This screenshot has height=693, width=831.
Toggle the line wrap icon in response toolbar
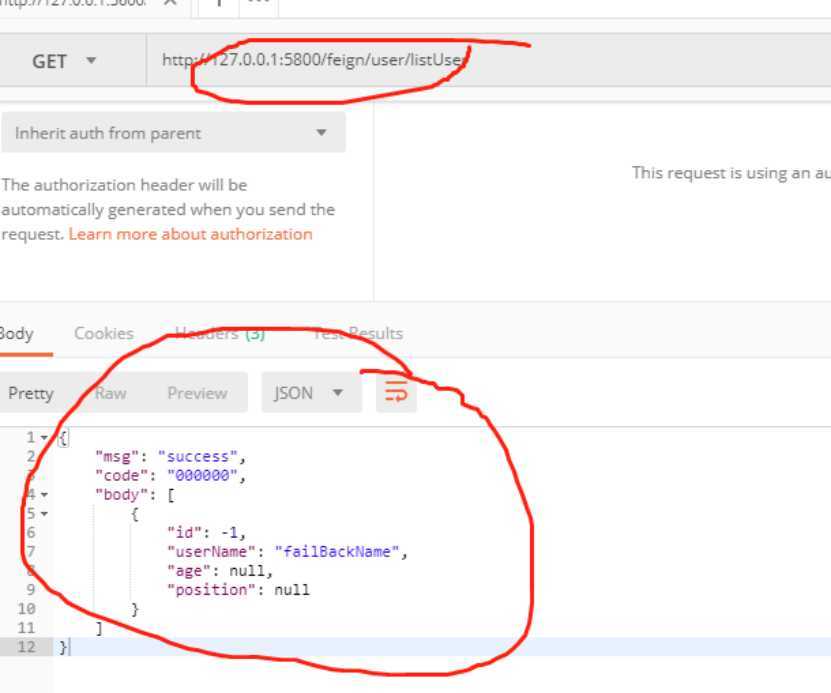(x=396, y=393)
